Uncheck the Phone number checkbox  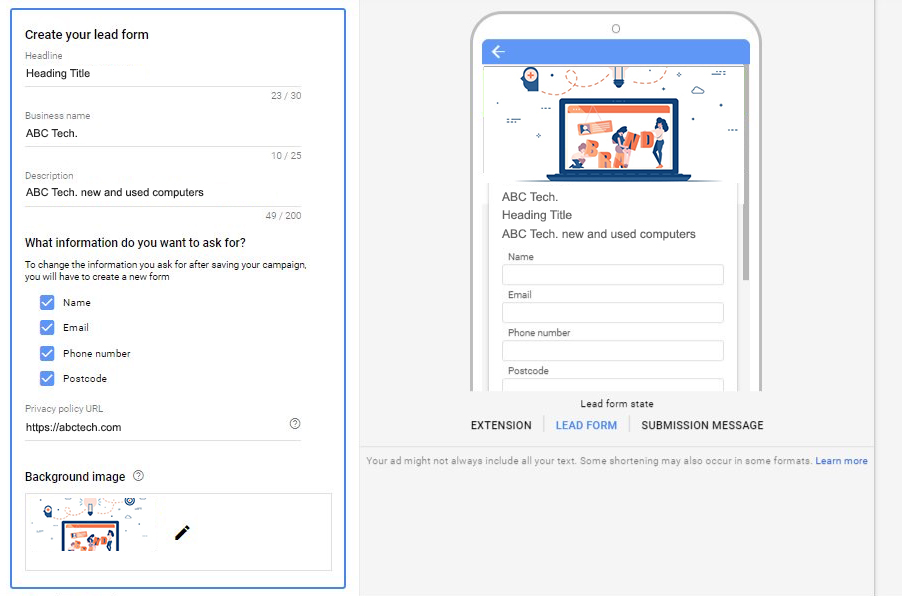(x=47, y=353)
